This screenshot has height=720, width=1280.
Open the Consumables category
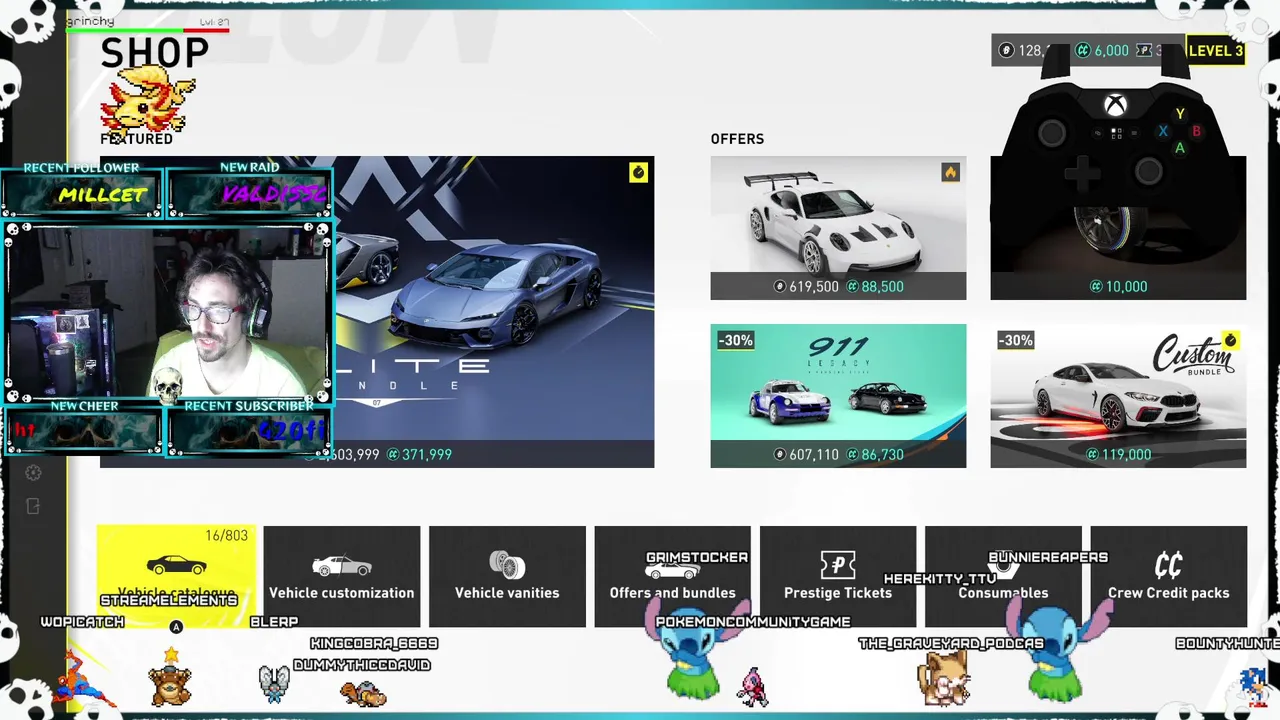click(1003, 576)
